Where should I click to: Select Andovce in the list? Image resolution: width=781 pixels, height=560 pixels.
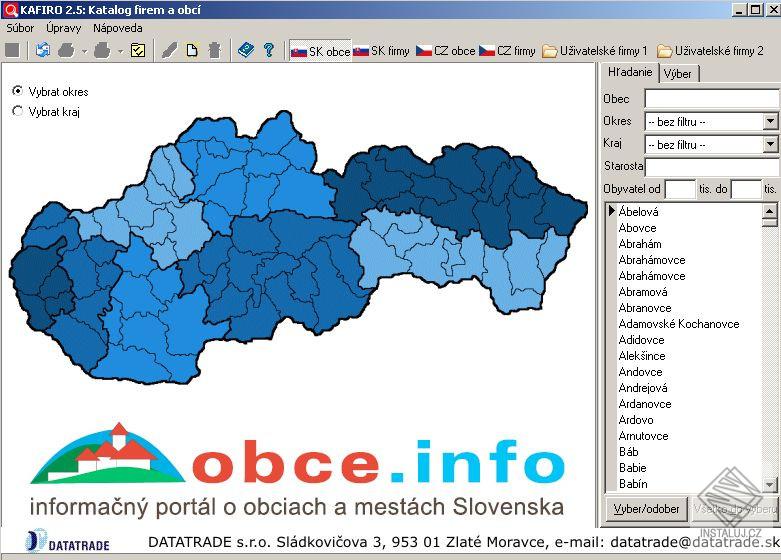(641, 372)
